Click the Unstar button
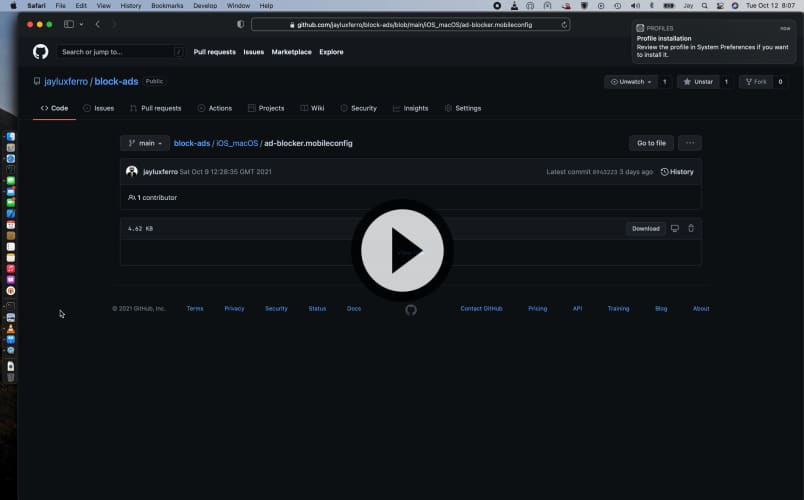This screenshot has height=500, width=804. coord(699,82)
